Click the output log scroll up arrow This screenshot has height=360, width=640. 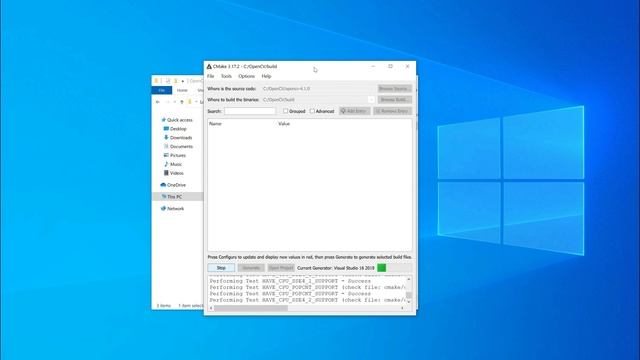pyautogui.click(x=409, y=279)
